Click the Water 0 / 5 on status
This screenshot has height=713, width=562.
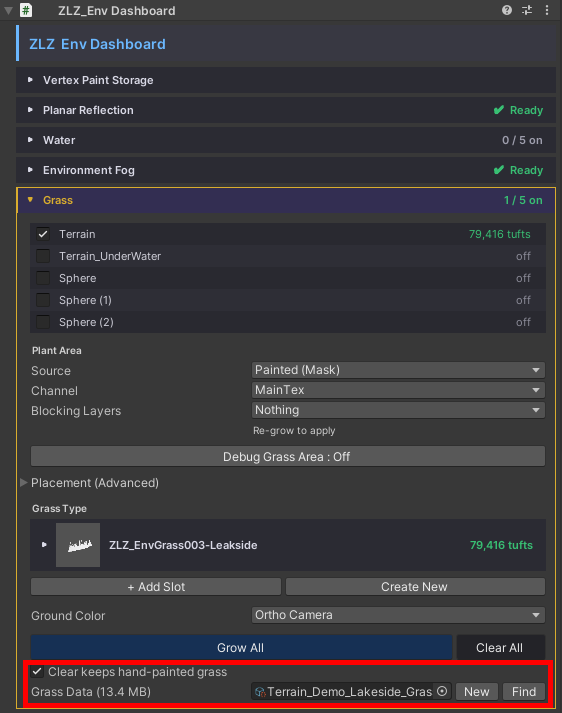pyautogui.click(x=522, y=140)
